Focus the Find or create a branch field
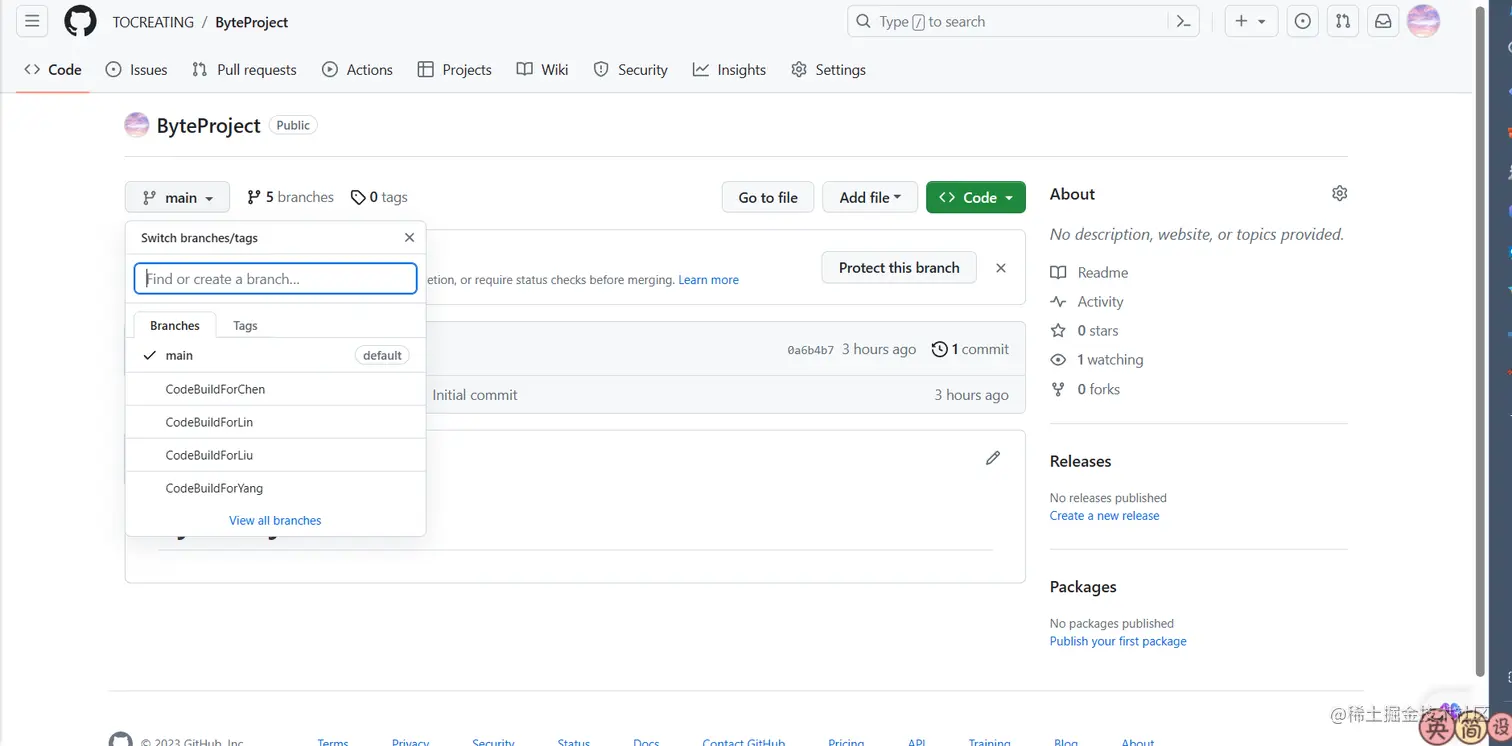Viewport: 1512px width, 746px height. (275, 278)
